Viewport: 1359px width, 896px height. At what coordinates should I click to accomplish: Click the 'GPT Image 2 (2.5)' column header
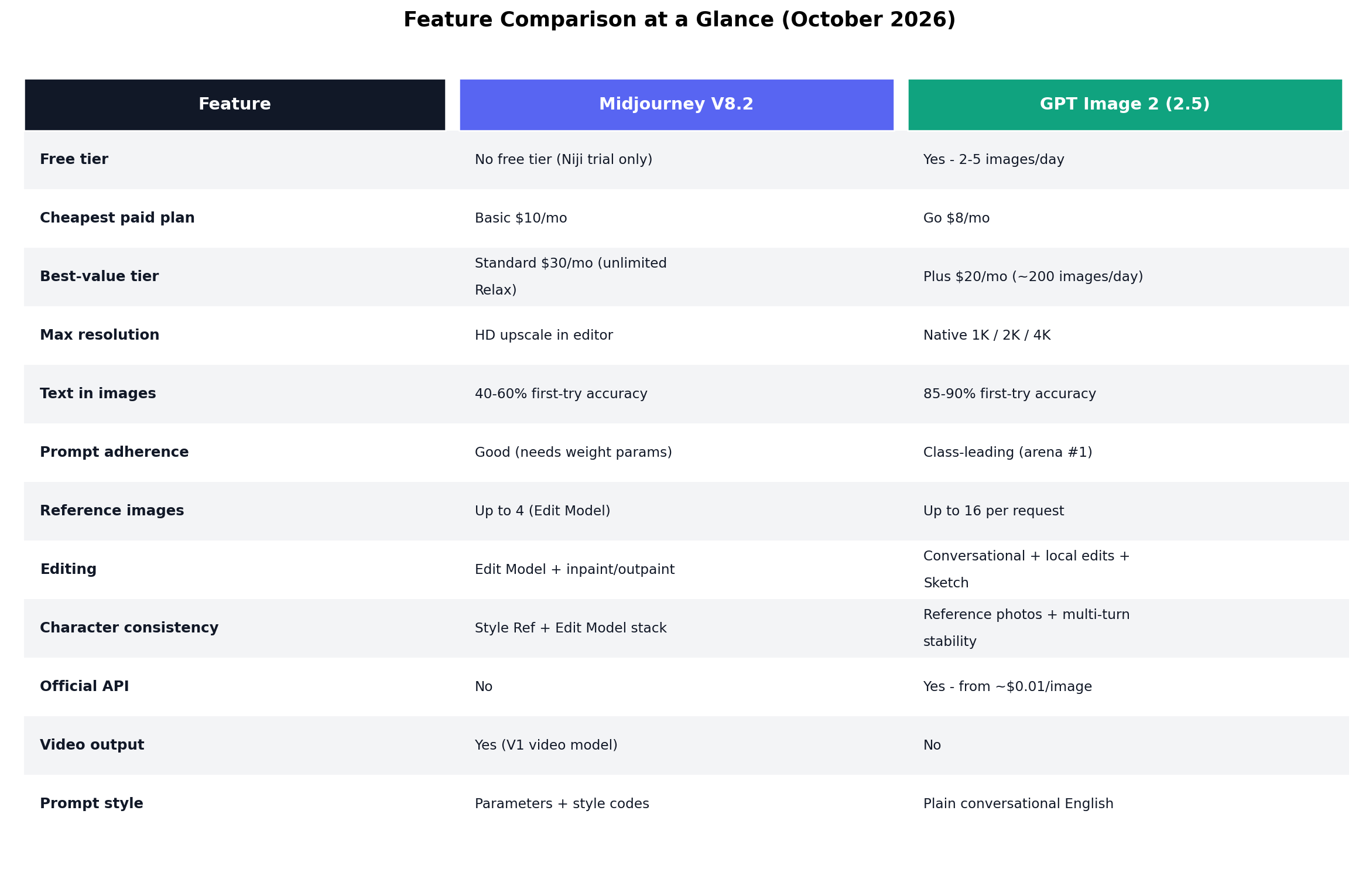point(1125,105)
